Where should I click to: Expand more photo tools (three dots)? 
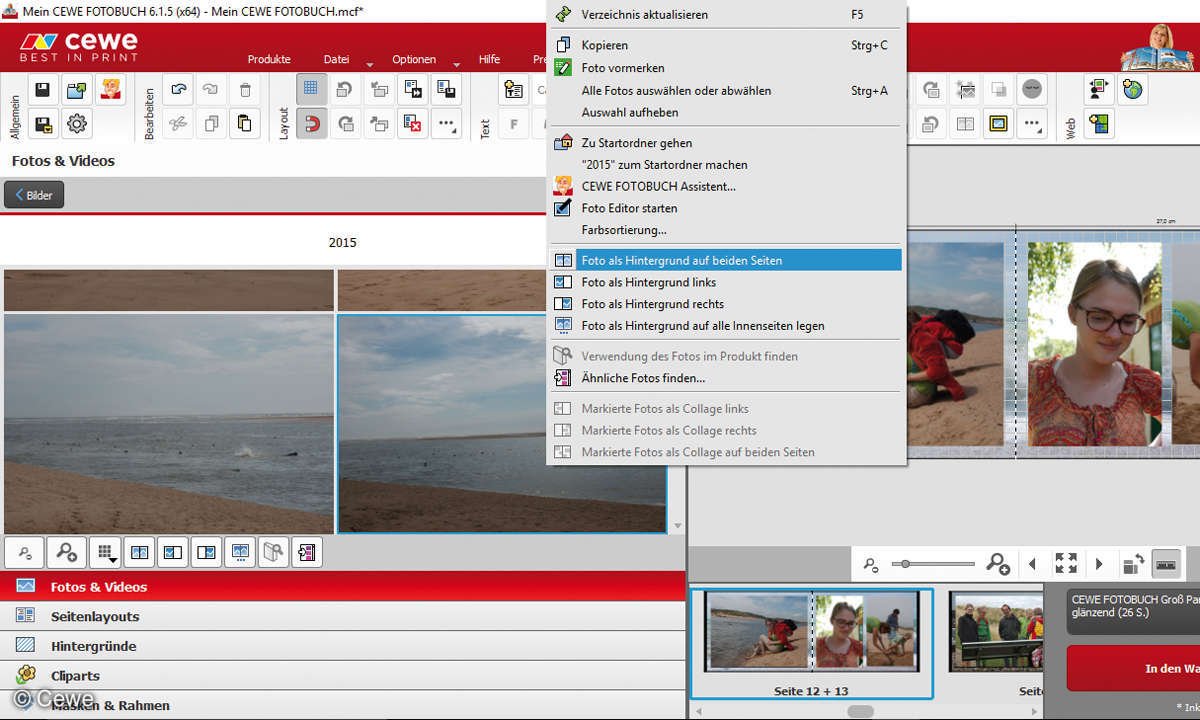coord(1032,124)
